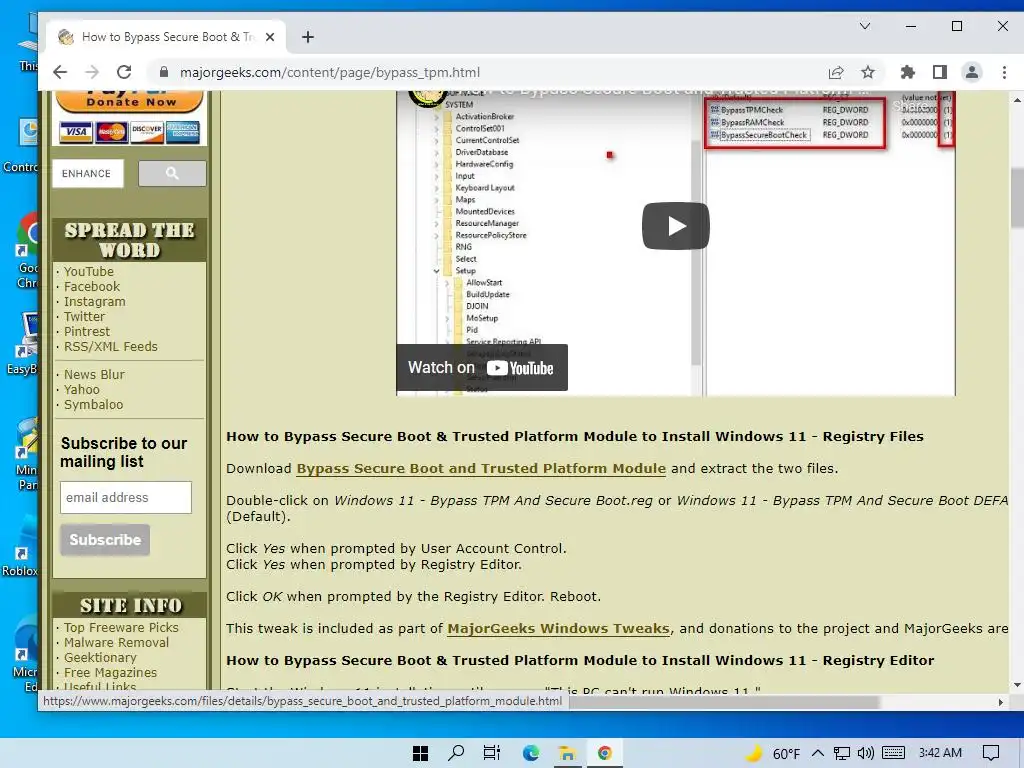Open a new browser tab
Image resolution: width=1024 pixels, height=768 pixels.
[x=308, y=37]
